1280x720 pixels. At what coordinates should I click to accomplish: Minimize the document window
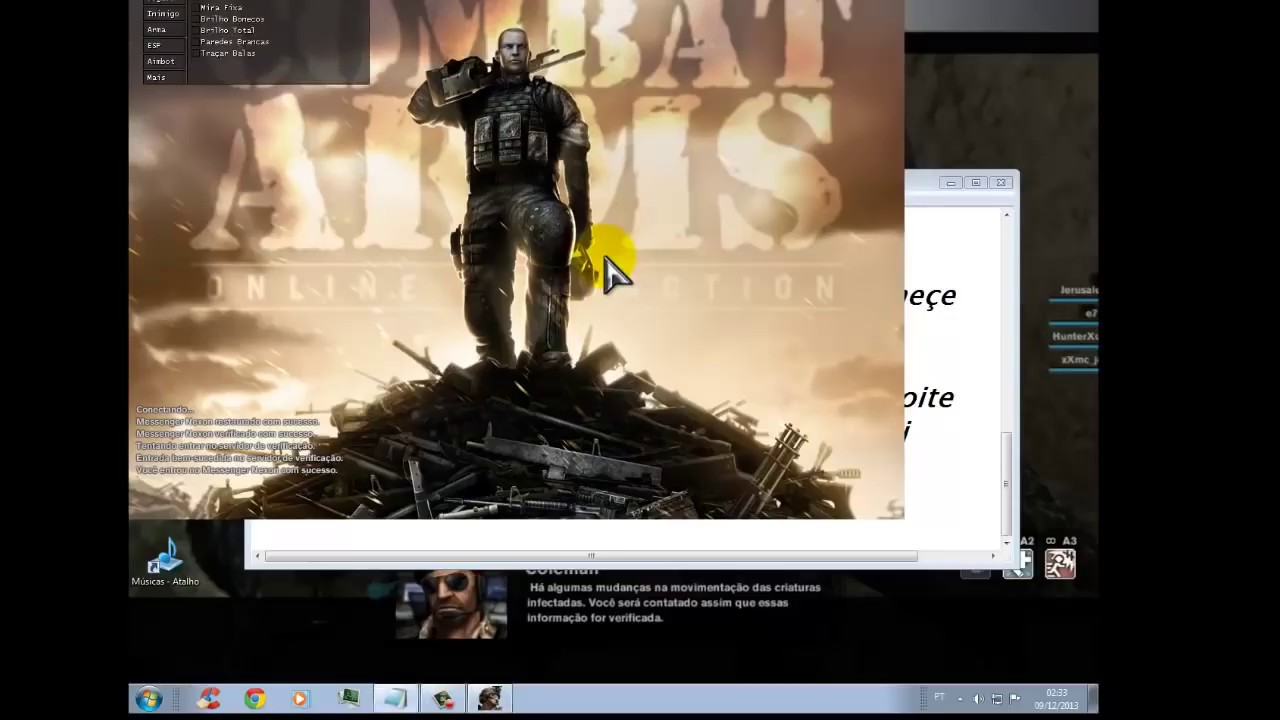coord(951,182)
